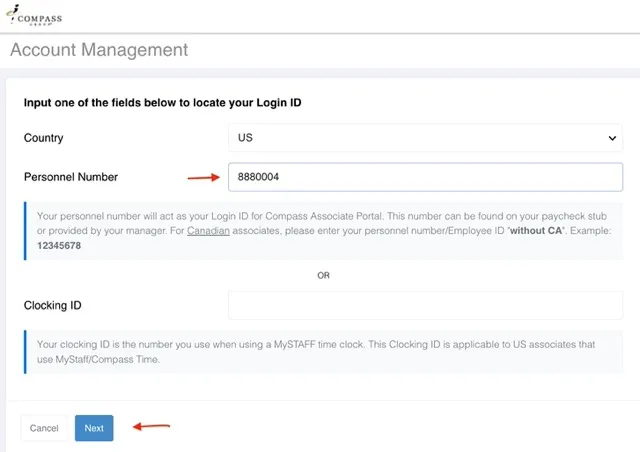The height and width of the screenshot is (452, 640).
Task: Click the 'Input one of the fields below' heading
Action: [x=162, y=102]
